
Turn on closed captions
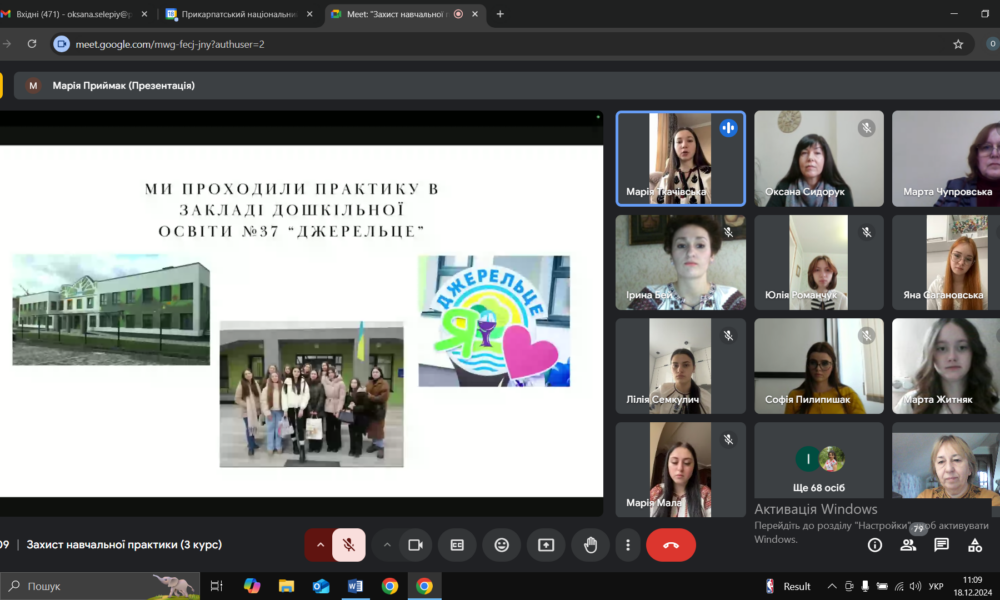click(x=457, y=545)
